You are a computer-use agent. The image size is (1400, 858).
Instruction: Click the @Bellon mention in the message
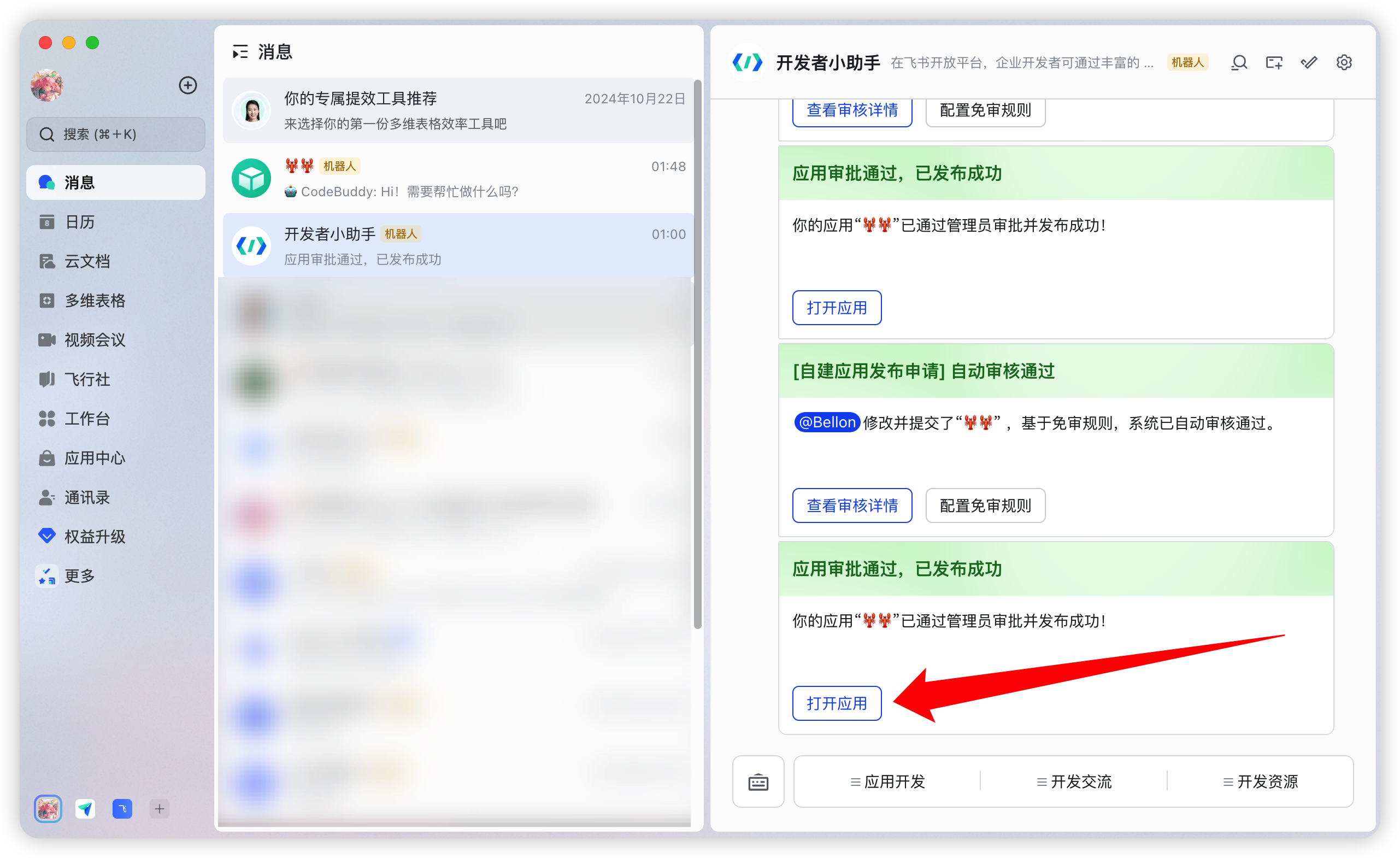pos(826,422)
